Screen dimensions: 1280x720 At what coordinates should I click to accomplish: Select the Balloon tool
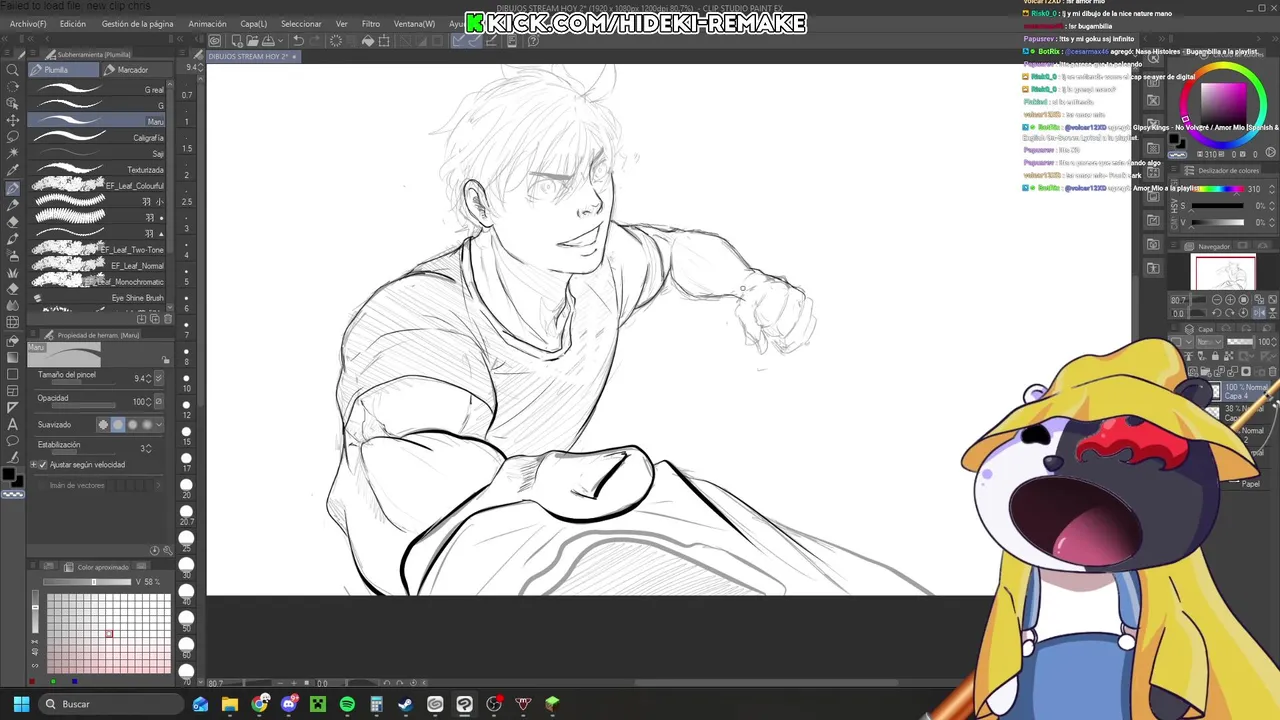point(12,441)
